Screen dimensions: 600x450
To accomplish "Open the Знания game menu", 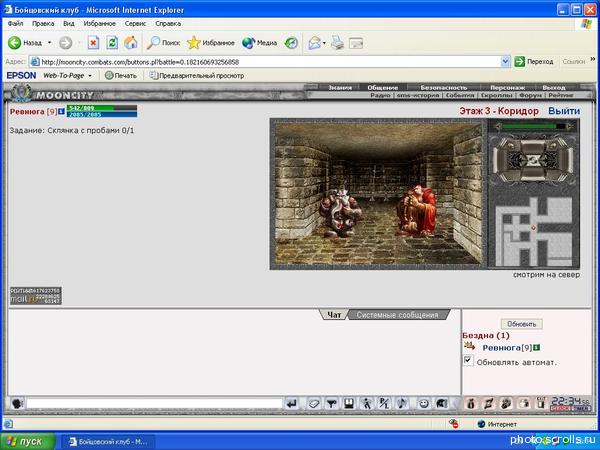I will pyautogui.click(x=340, y=88).
